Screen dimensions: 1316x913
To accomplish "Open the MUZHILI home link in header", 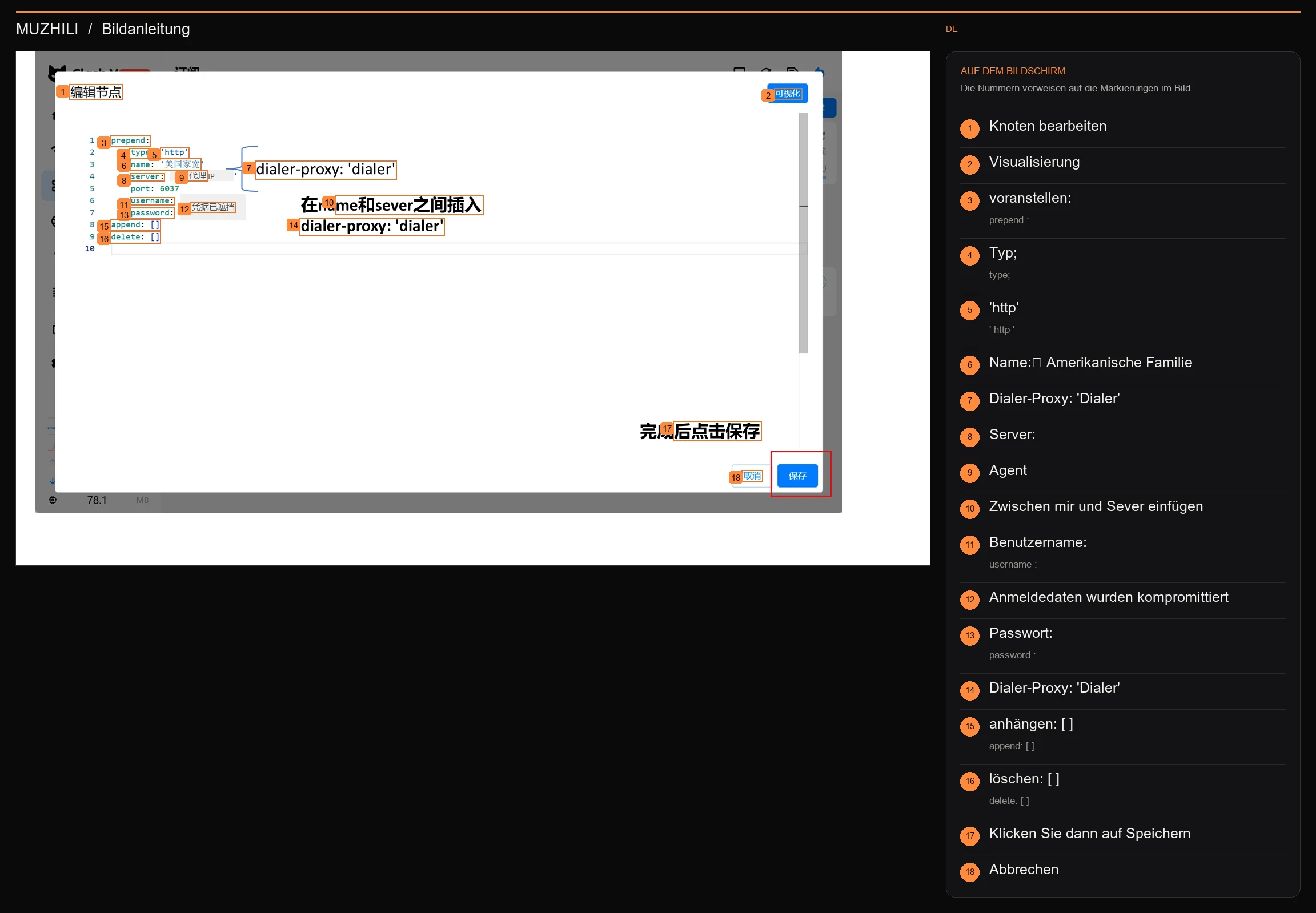I will (47, 29).
